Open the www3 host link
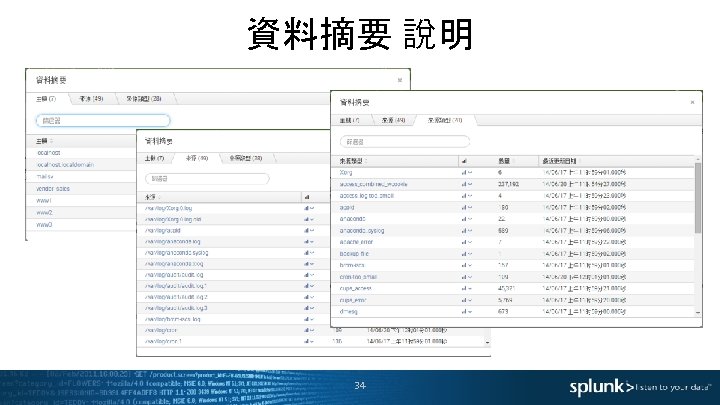Viewport: 720px width, 405px height. pyautogui.click(x=45, y=225)
